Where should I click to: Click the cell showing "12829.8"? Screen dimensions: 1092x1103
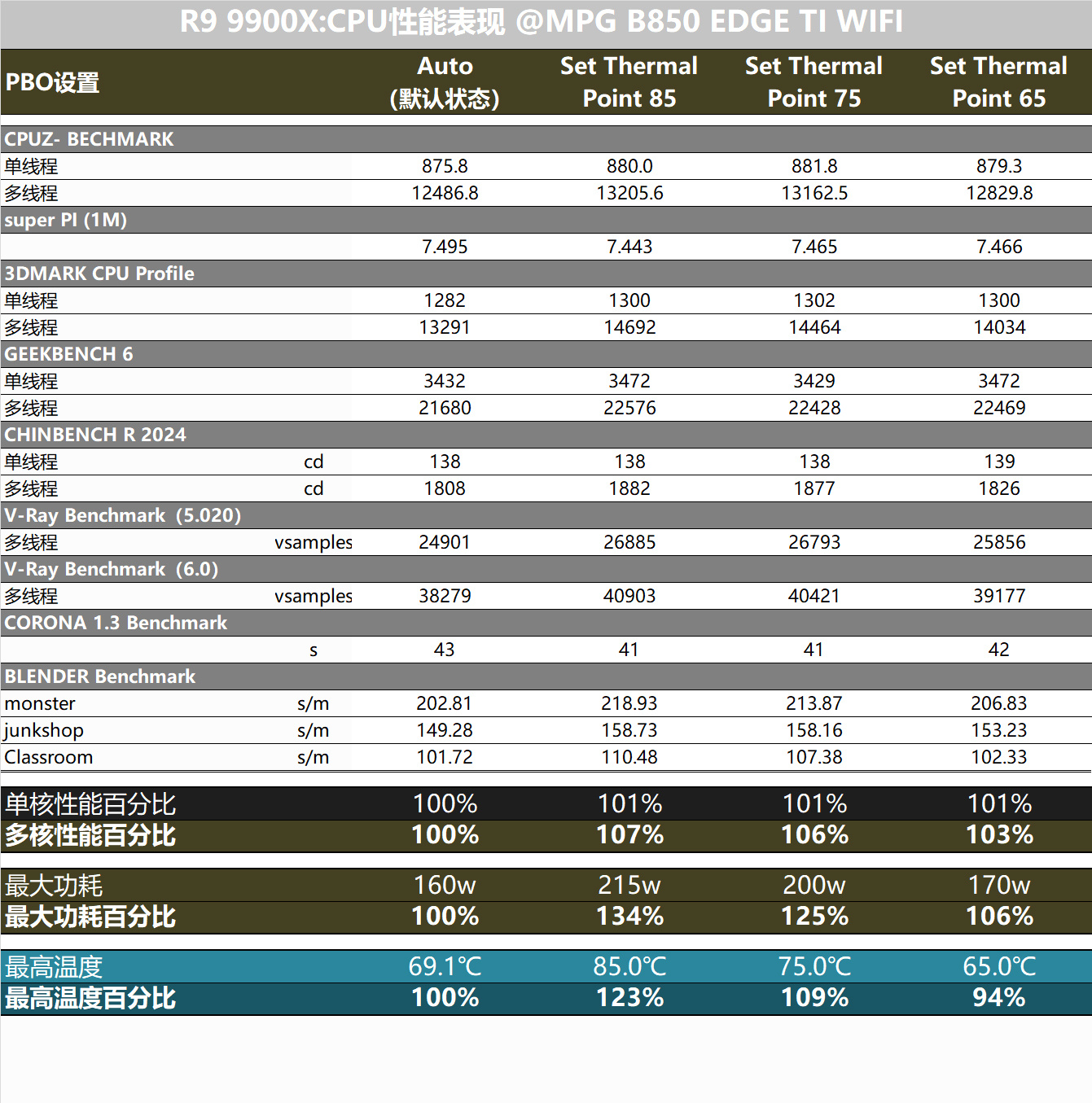click(999, 193)
